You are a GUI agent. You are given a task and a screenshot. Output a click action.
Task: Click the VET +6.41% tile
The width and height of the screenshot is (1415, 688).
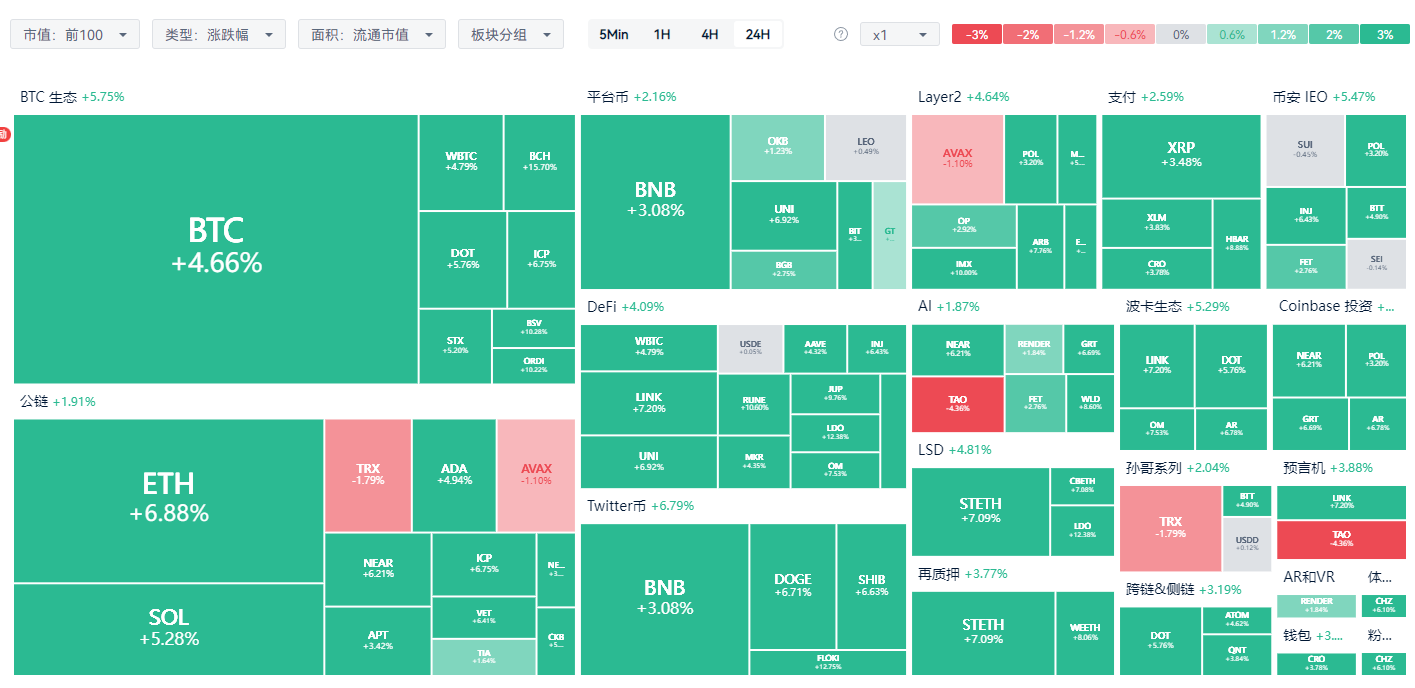pyautogui.click(x=484, y=617)
